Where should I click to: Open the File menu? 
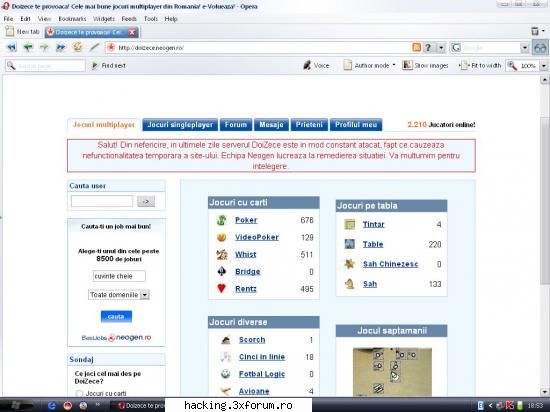(x=8, y=19)
